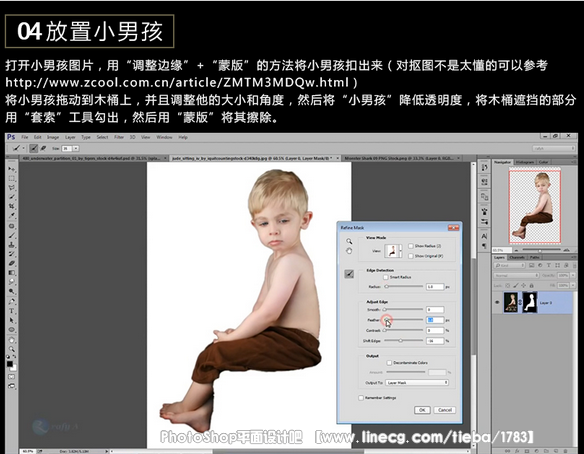Open the brush Size dropdown arrow

(x=76, y=148)
